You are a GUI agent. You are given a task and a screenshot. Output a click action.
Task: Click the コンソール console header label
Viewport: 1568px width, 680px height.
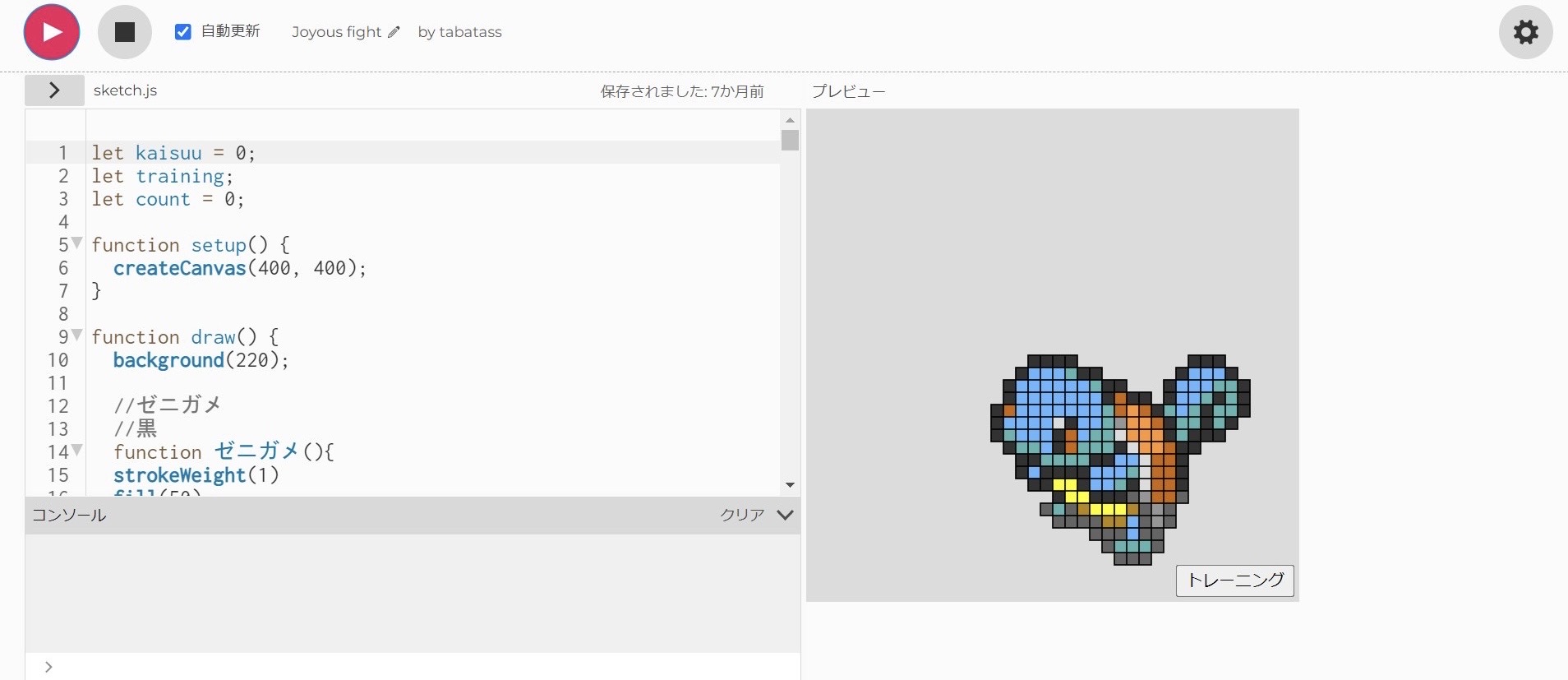69,515
